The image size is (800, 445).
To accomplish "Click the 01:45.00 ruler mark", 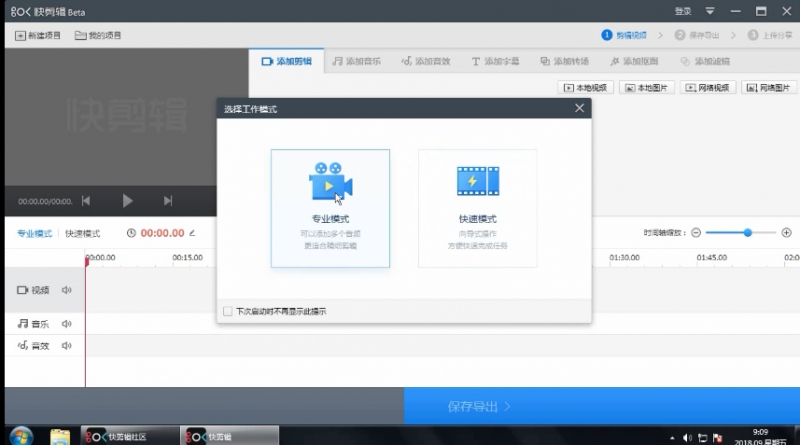I will (x=712, y=258).
